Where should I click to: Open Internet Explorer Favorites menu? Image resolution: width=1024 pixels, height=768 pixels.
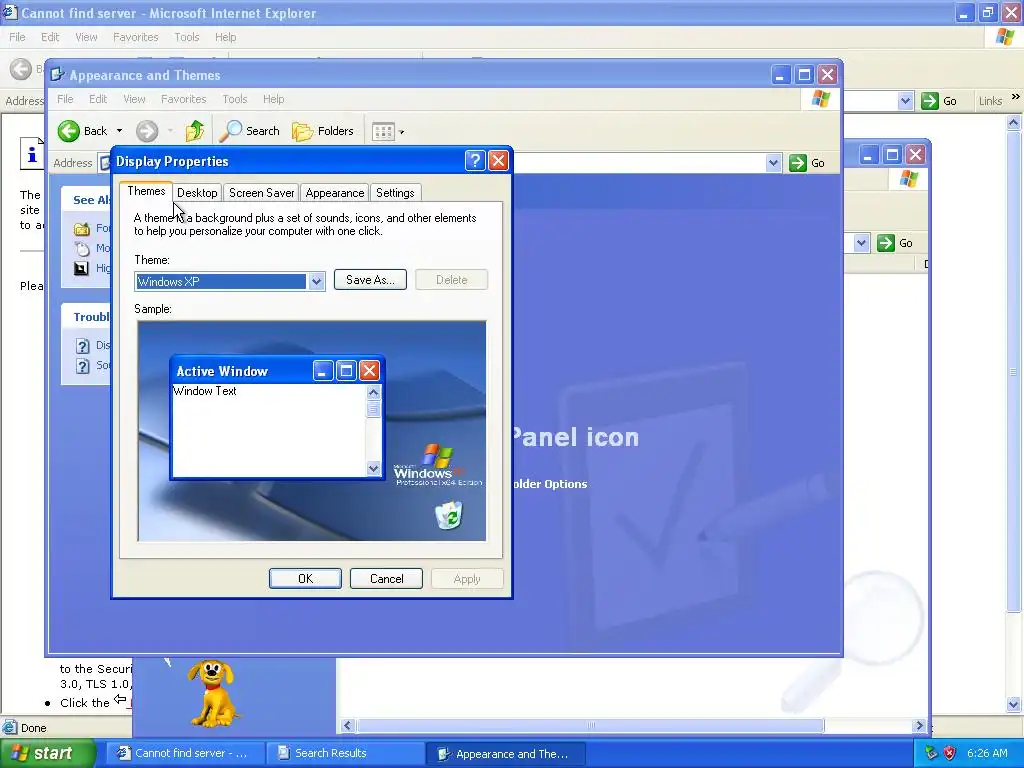(135, 37)
